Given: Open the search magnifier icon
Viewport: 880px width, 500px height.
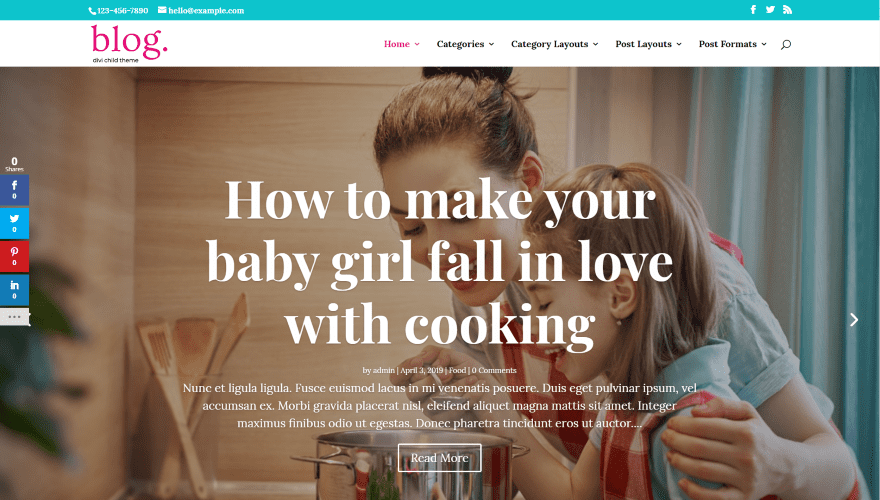Looking at the screenshot, I should (786, 44).
